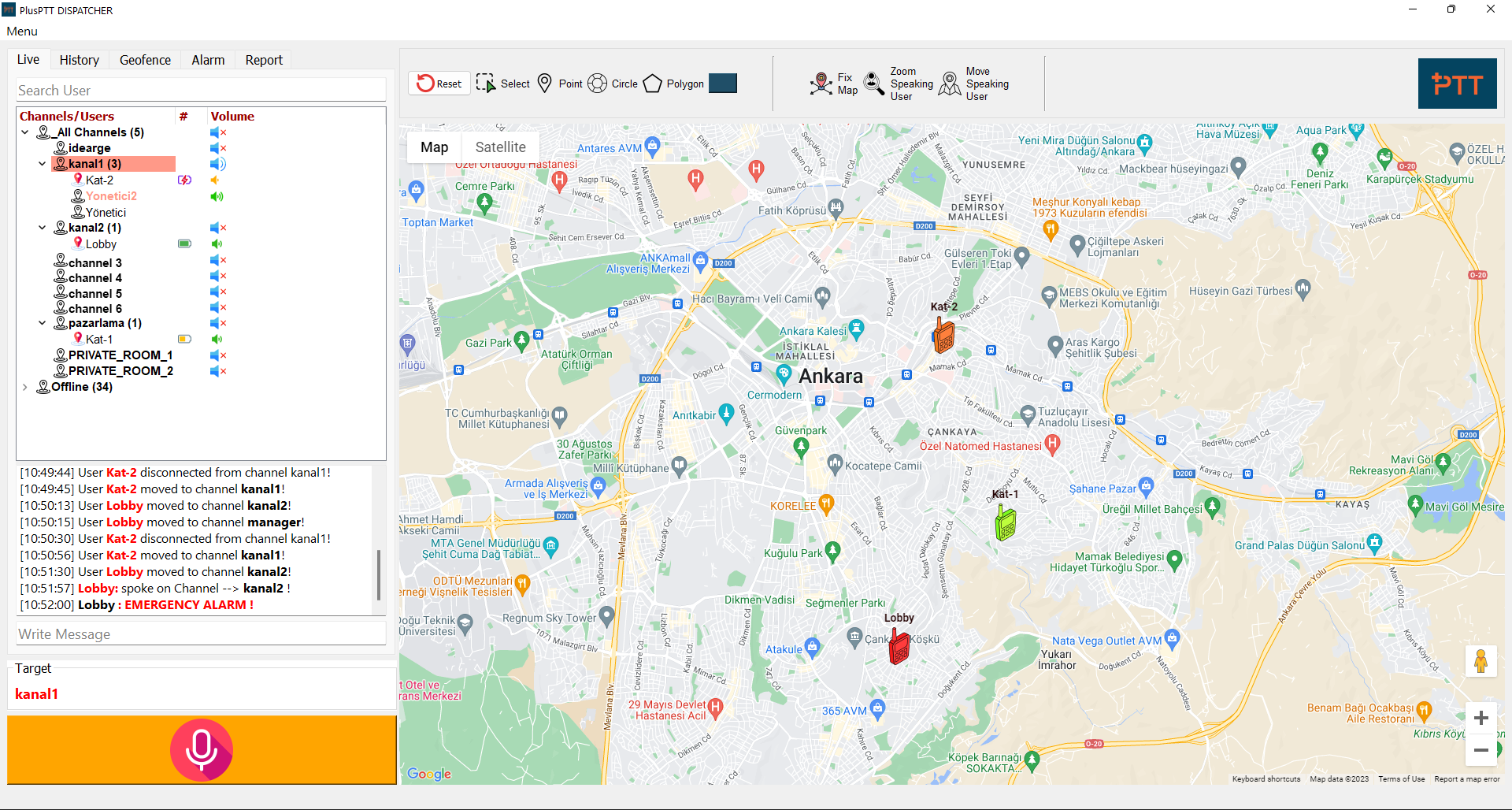
Task: Open the Alarm tab
Action: coord(208,60)
